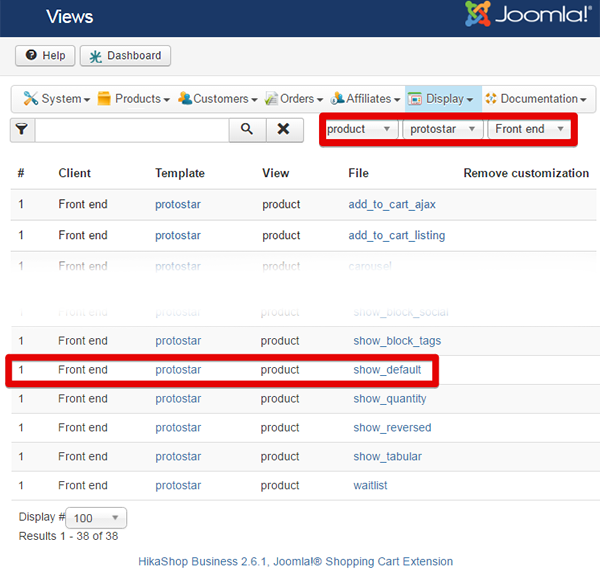Image resolution: width=600 pixels, height=577 pixels.
Task: Open the add_to_cart_listing file
Action: click(396, 236)
